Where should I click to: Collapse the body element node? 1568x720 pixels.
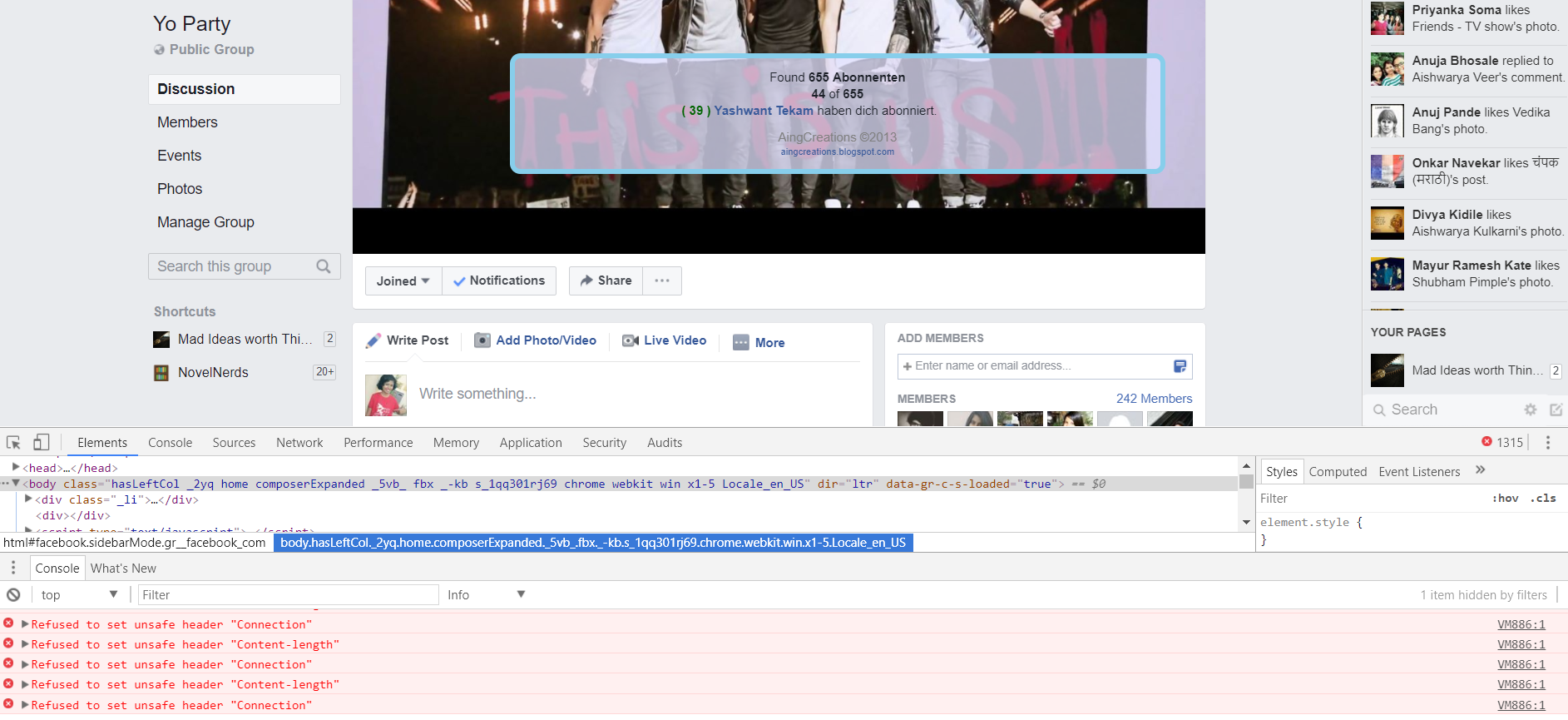16,484
